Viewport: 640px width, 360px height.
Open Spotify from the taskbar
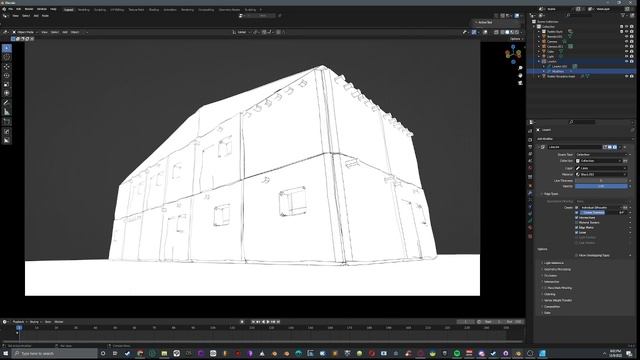(457, 353)
